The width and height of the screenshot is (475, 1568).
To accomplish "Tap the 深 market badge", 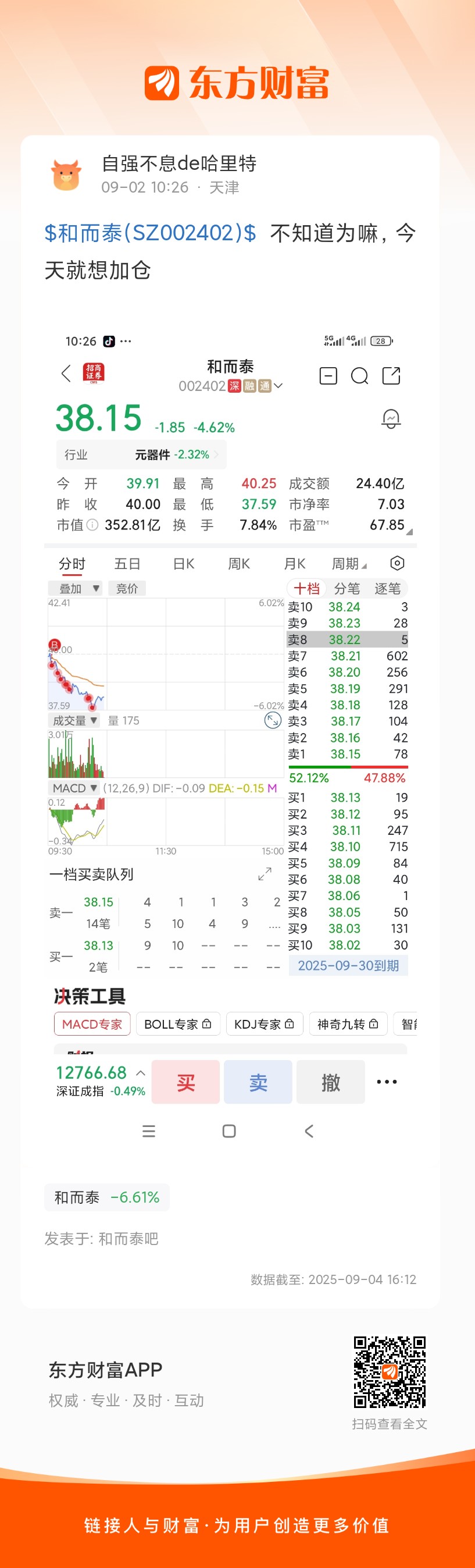I will pos(234,386).
